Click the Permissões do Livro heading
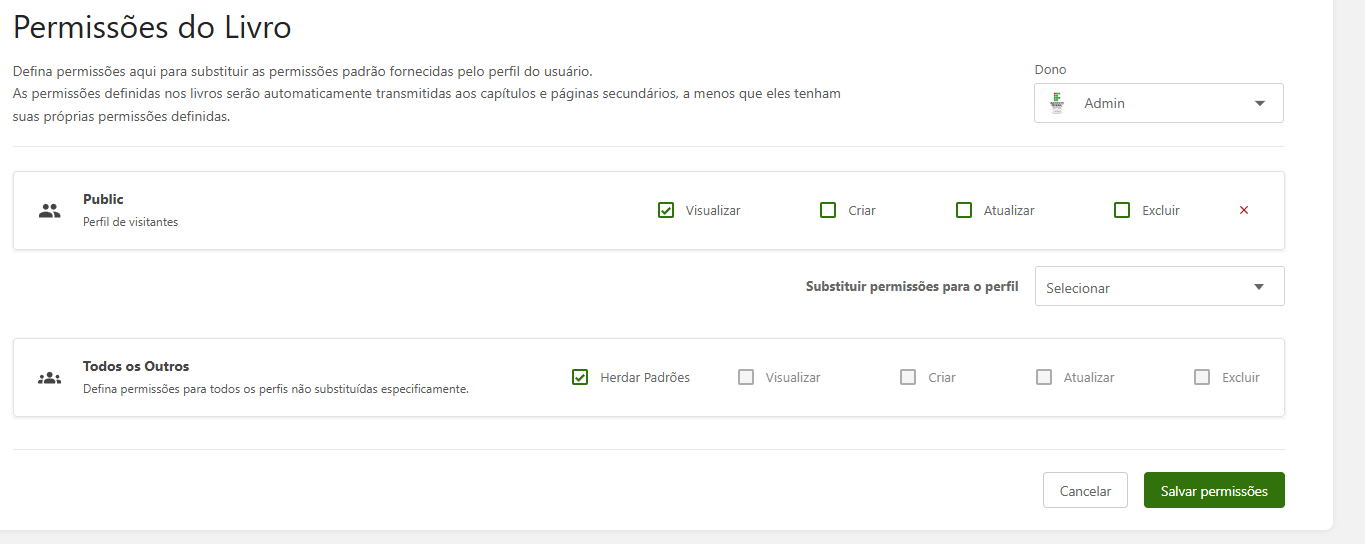Screen dimensions: 1365x544 pos(152,27)
